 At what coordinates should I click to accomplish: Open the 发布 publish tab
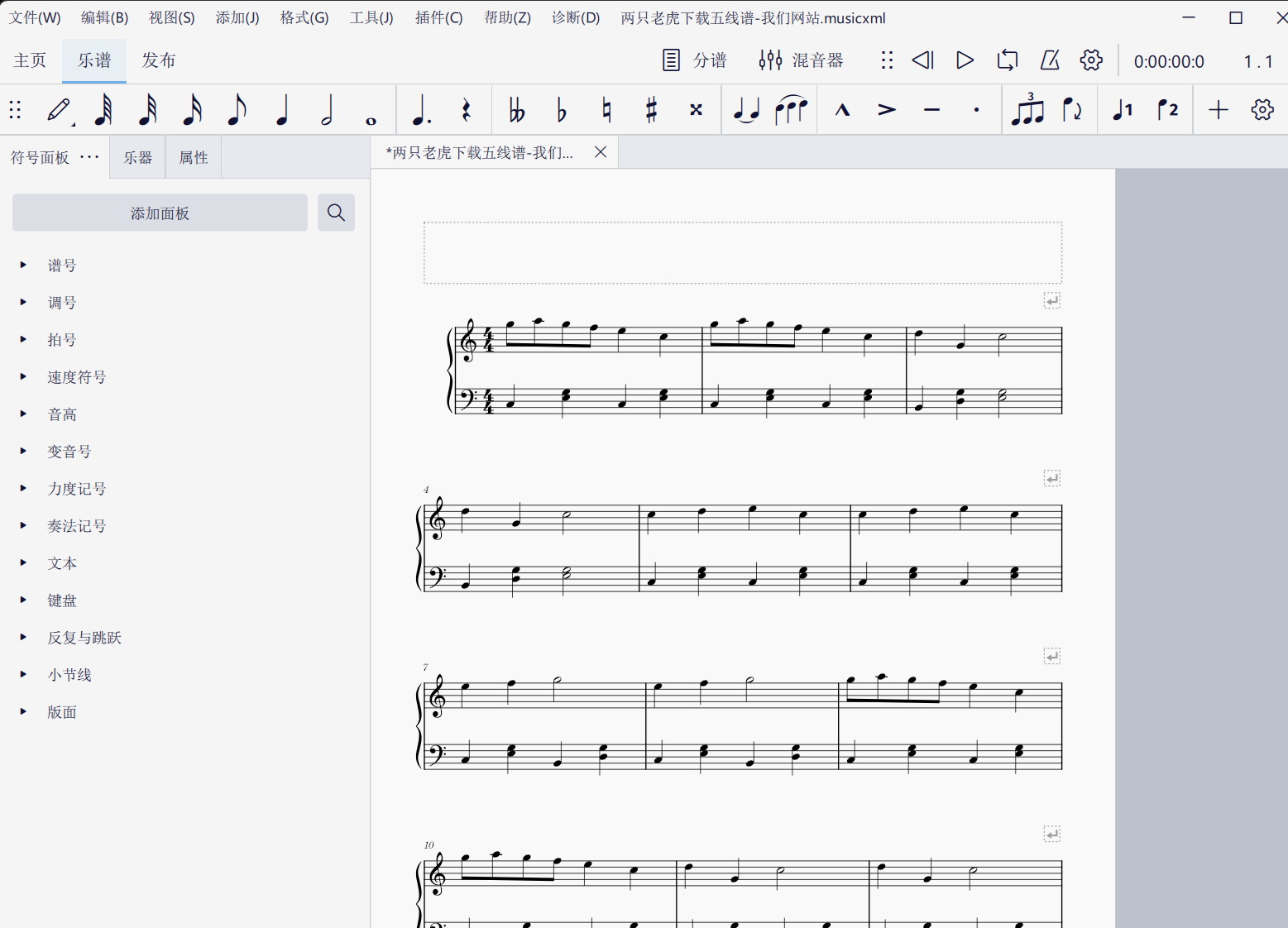coord(158,60)
